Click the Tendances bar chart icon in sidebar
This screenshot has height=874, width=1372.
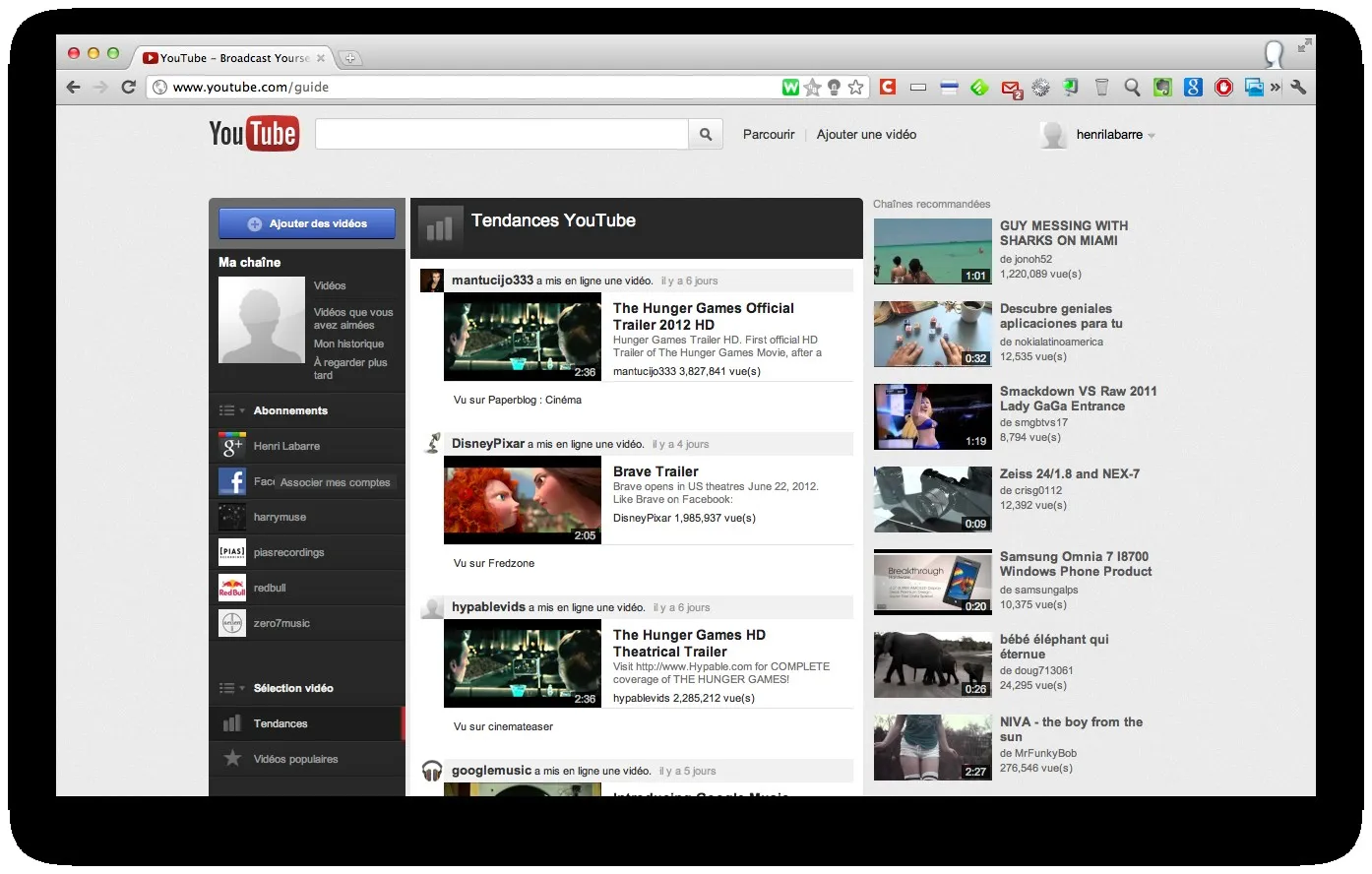[x=232, y=723]
